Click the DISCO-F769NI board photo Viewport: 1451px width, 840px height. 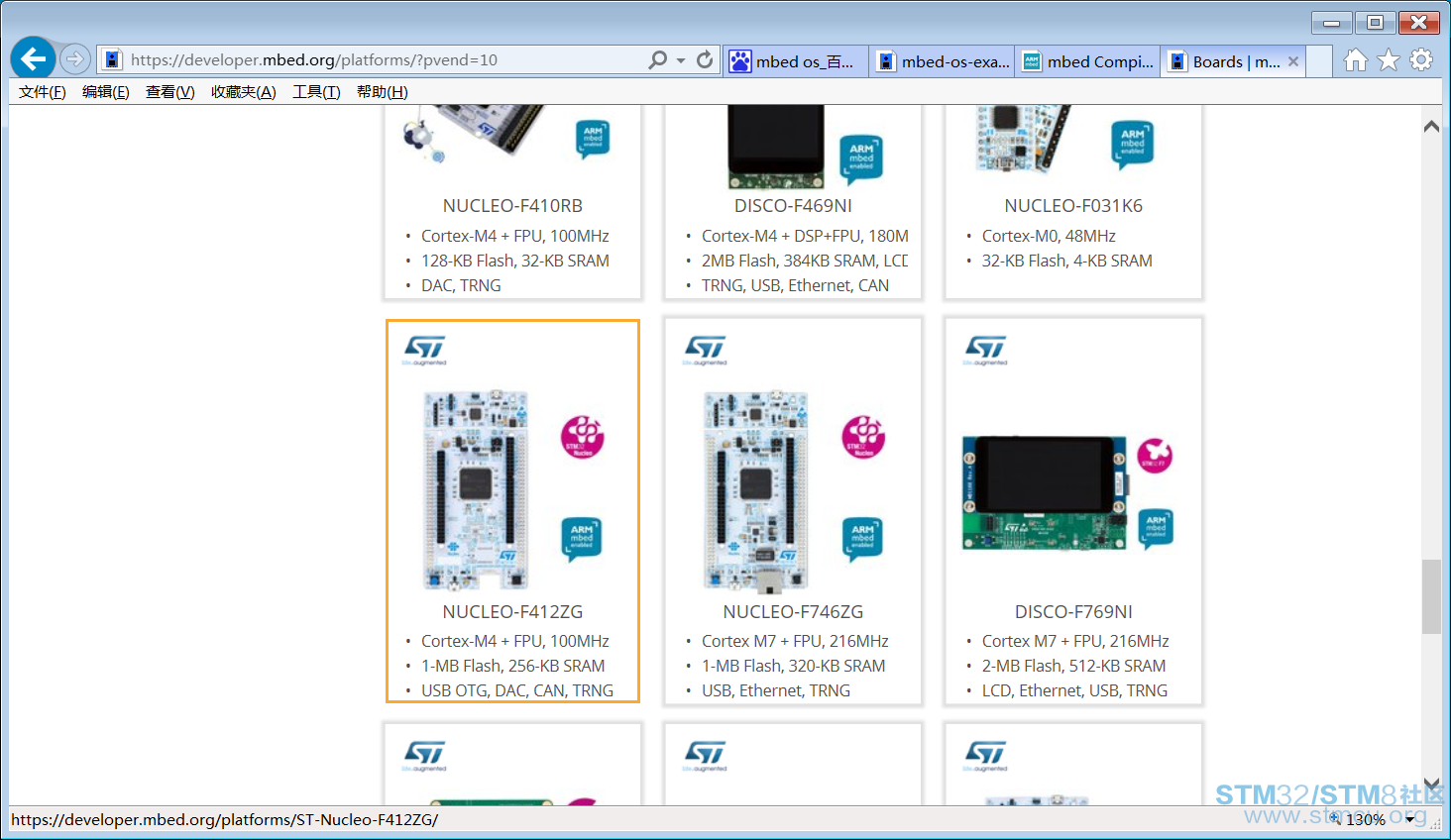[1045, 492]
